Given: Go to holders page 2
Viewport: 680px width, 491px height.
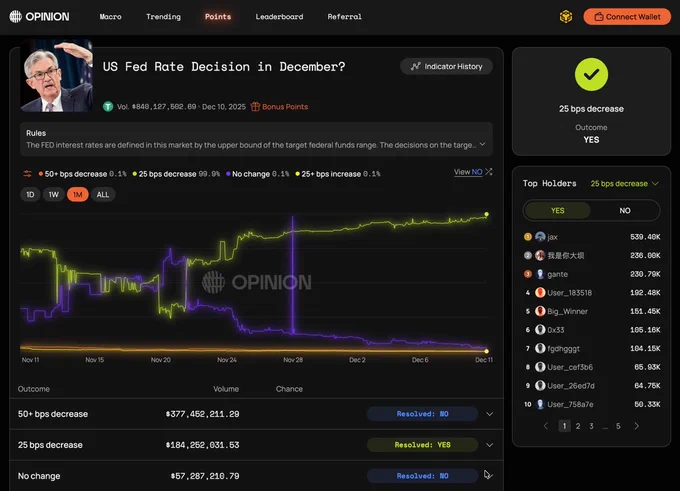Looking at the screenshot, I should coord(578,426).
